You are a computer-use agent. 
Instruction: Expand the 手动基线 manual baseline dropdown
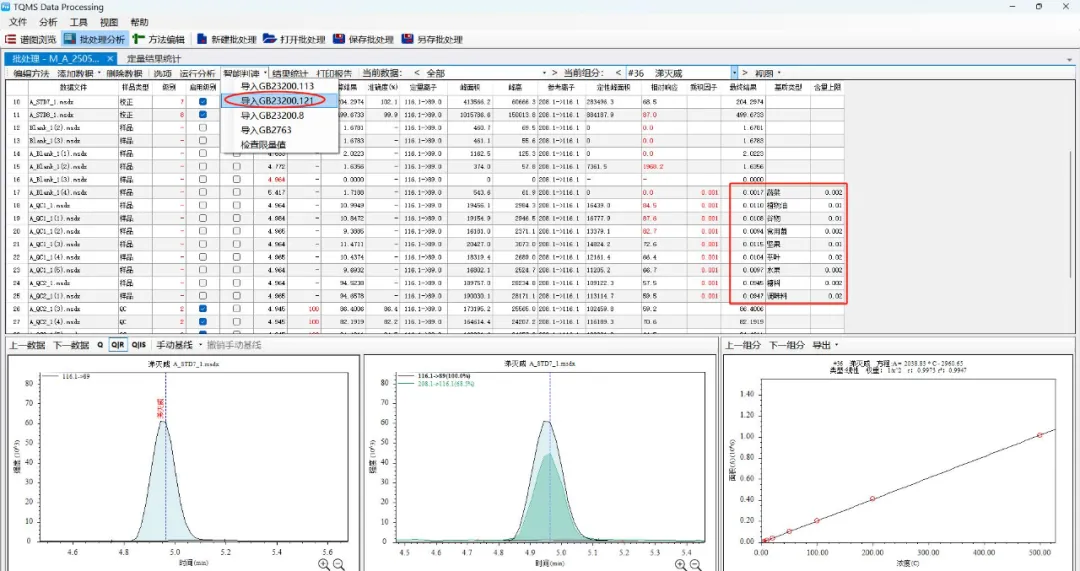tap(199, 345)
